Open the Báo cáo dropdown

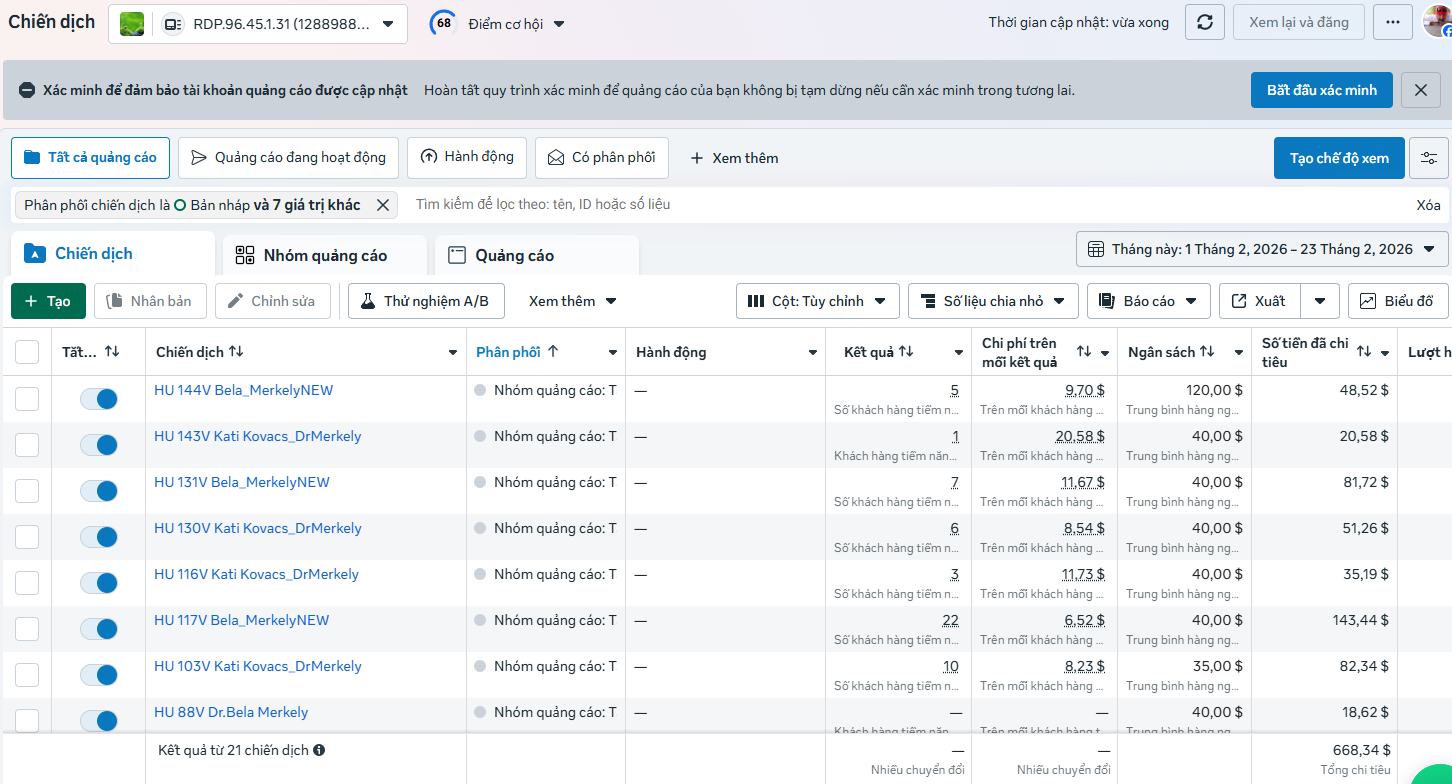pyautogui.click(x=1149, y=301)
